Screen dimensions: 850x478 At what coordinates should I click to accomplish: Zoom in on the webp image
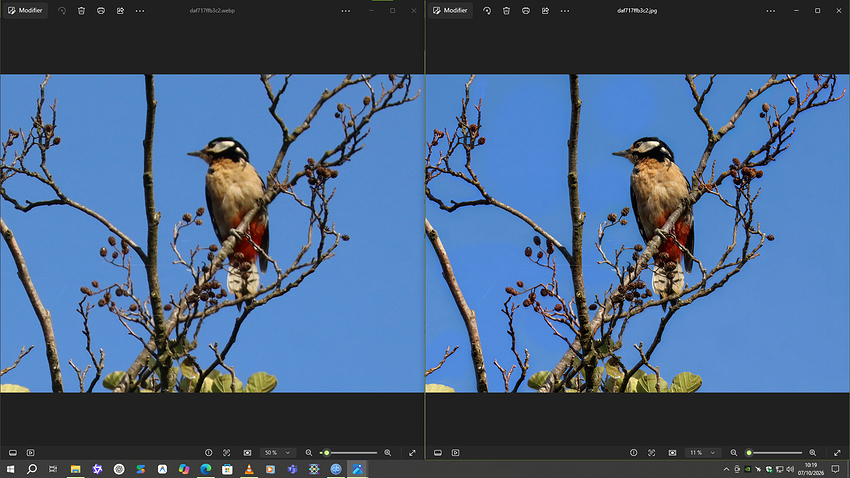click(388, 453)
